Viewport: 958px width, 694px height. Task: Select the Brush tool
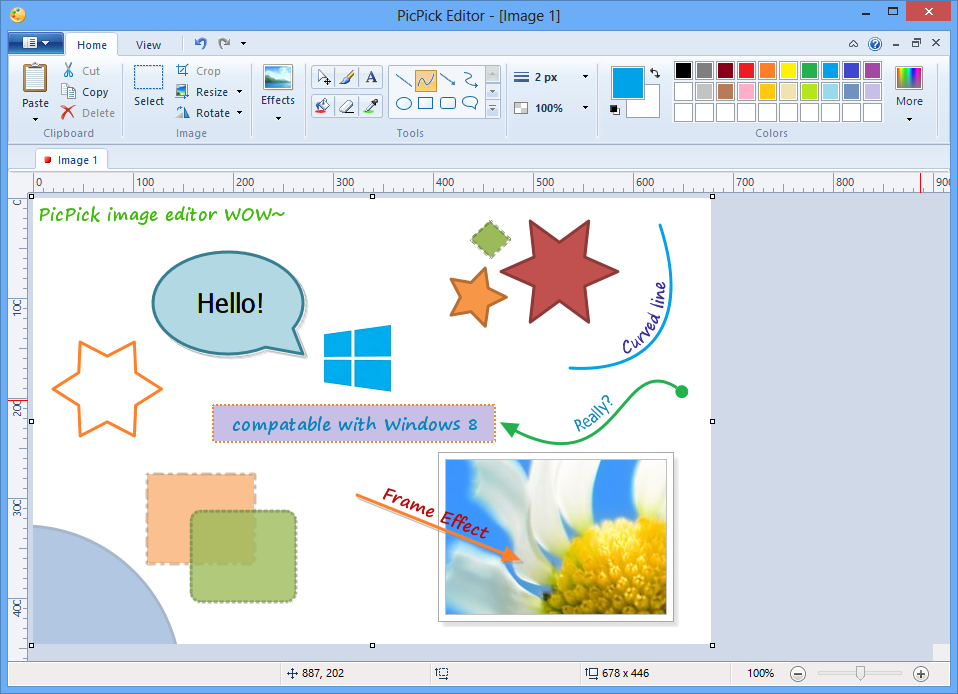coord(347,78)
